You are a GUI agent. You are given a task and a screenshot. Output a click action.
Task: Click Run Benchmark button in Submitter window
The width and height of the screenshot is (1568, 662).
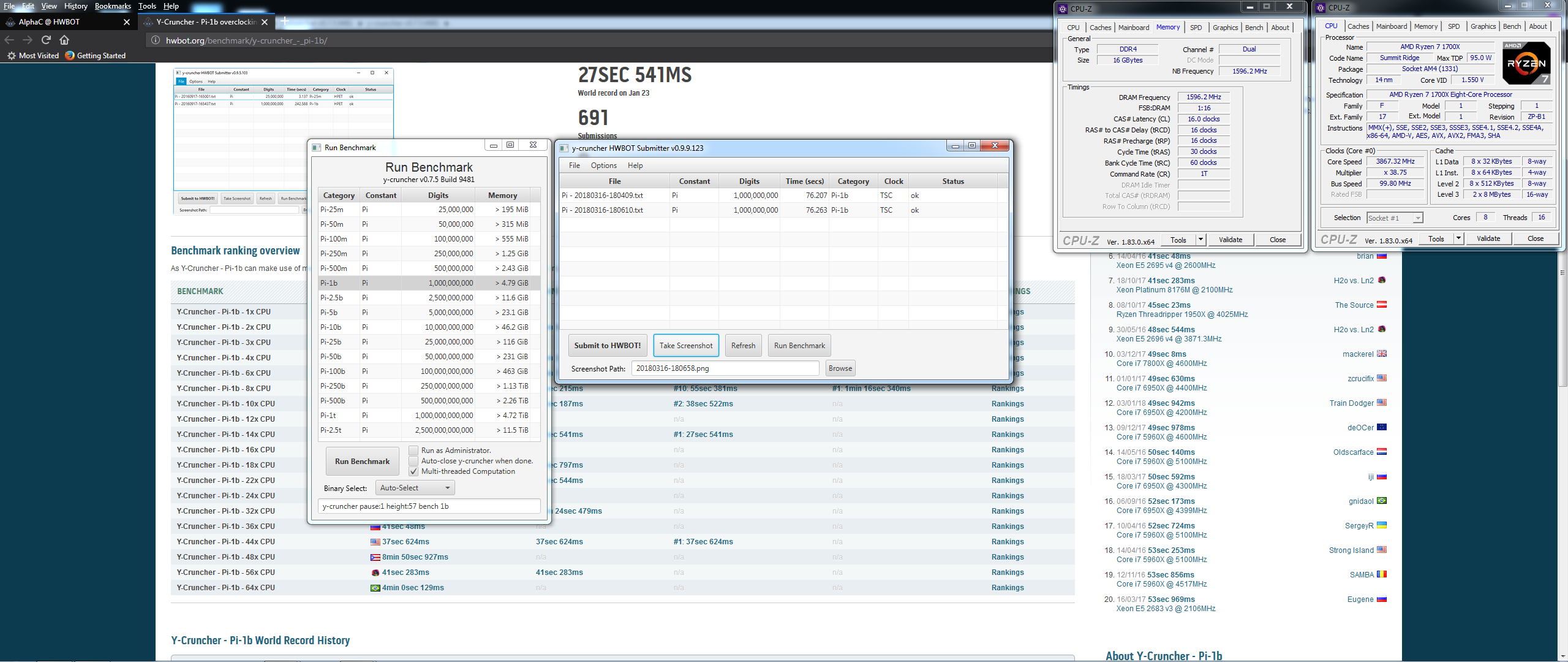[x=799, y=346]
